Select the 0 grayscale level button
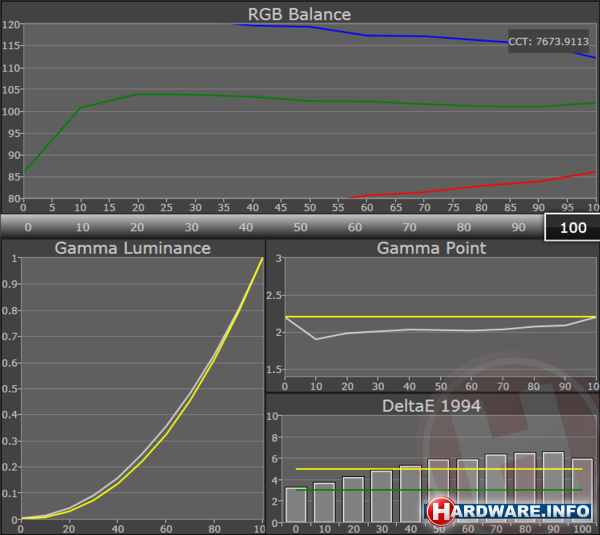 [28, 227]
